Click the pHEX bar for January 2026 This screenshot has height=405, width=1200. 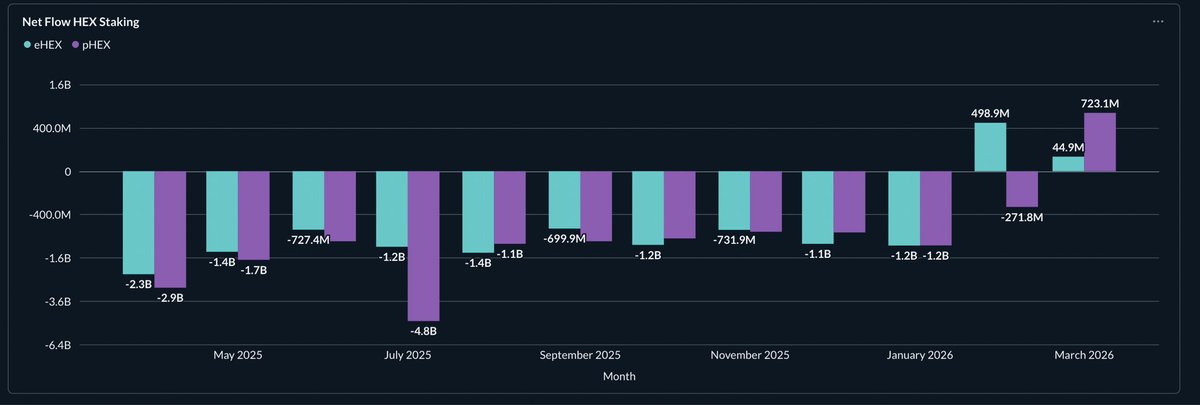(x=936, y=209)
